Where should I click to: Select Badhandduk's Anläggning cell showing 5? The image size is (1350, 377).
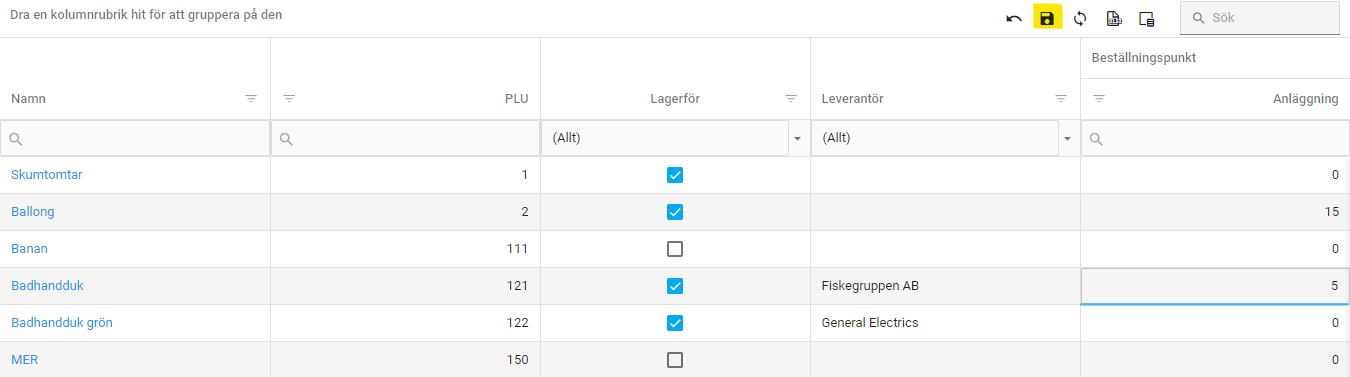pos(1215,286)
